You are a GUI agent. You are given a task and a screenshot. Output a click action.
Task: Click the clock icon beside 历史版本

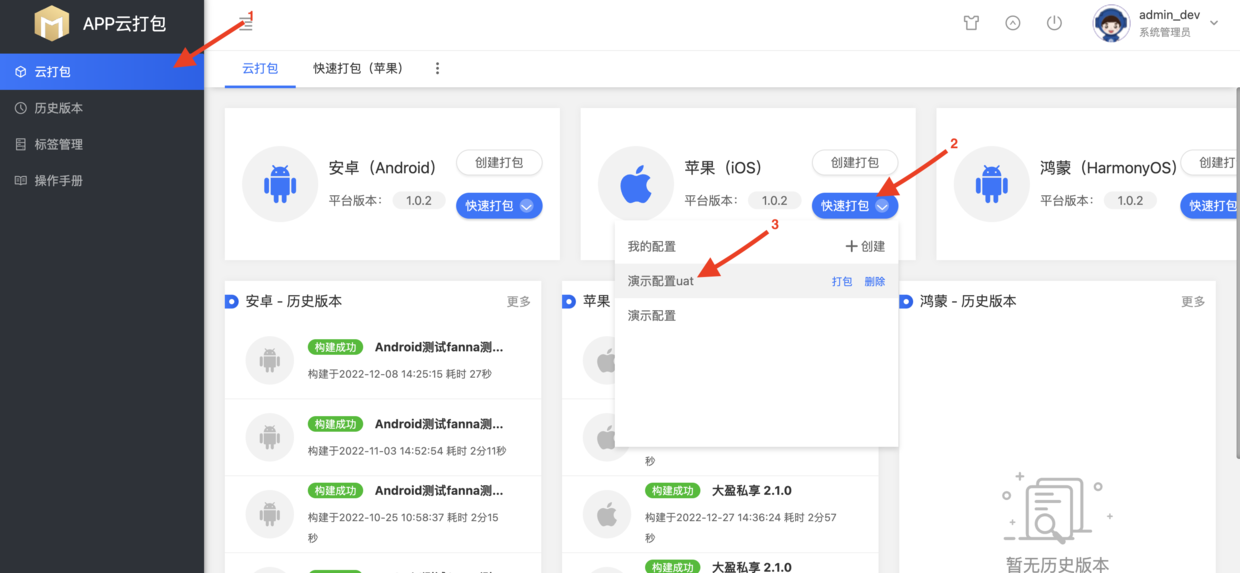pyautogui.click(x=21, y=108)
